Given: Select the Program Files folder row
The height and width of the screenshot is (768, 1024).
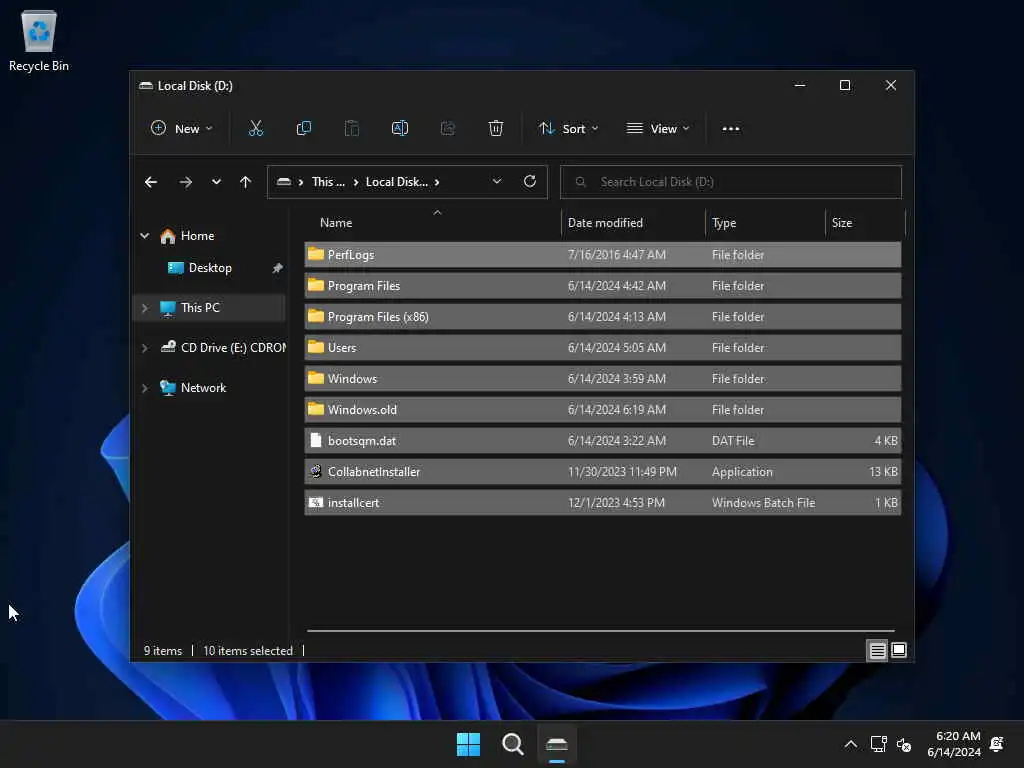Looking at the screenshot, I should [x=603, y=285].
